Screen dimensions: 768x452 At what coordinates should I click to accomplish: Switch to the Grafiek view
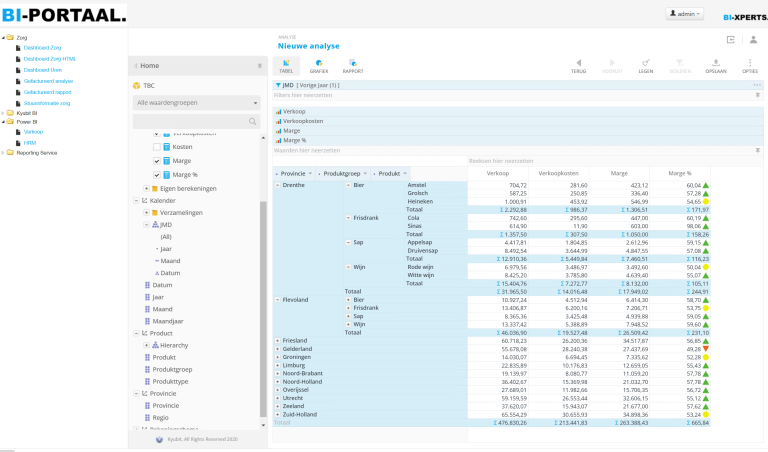click(x=318, y=65)
